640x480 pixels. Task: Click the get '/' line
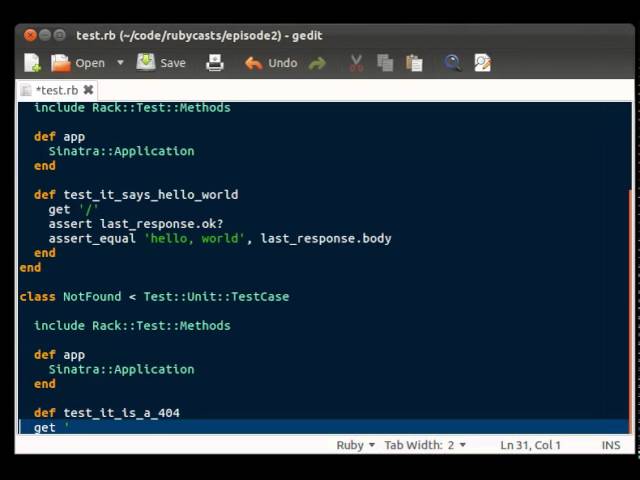pyautogui.click(x=73, y=209)
